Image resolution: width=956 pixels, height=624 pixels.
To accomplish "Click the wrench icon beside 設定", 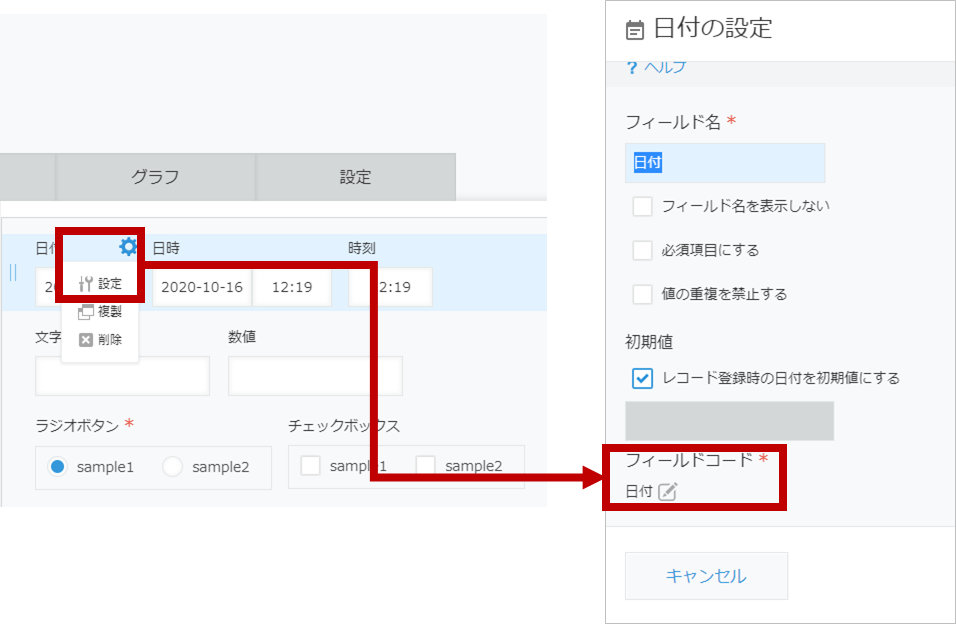I will pyautogui.click(x=85, y=284).
